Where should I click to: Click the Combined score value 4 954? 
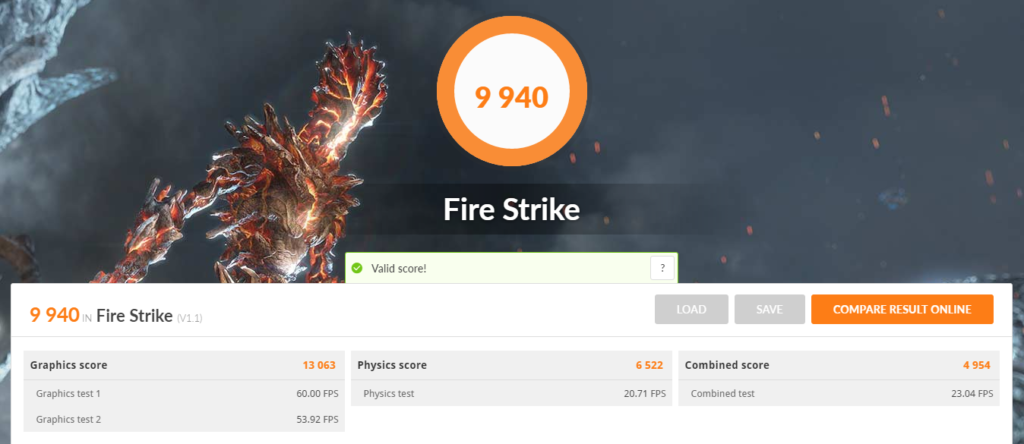coord(976,365)
